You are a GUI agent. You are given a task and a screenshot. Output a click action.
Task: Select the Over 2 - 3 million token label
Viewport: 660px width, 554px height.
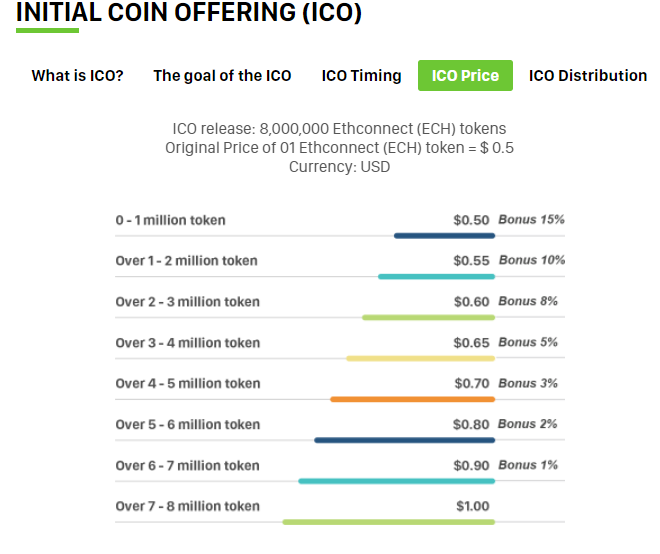point(187,302)
